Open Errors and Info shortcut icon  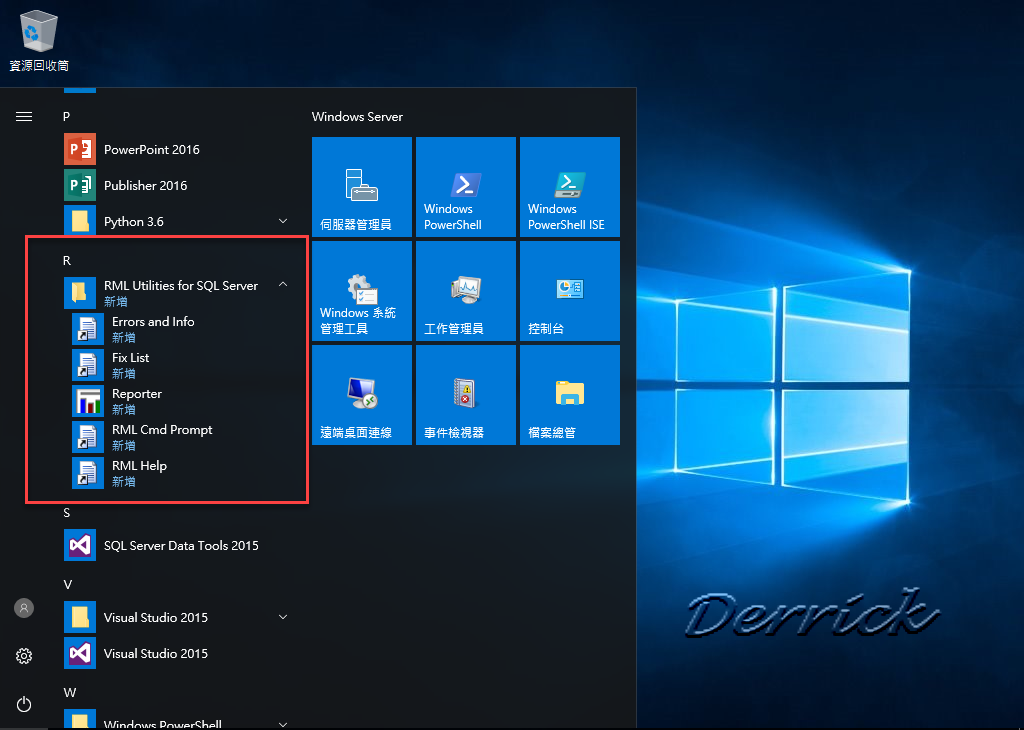pos(88,328)
